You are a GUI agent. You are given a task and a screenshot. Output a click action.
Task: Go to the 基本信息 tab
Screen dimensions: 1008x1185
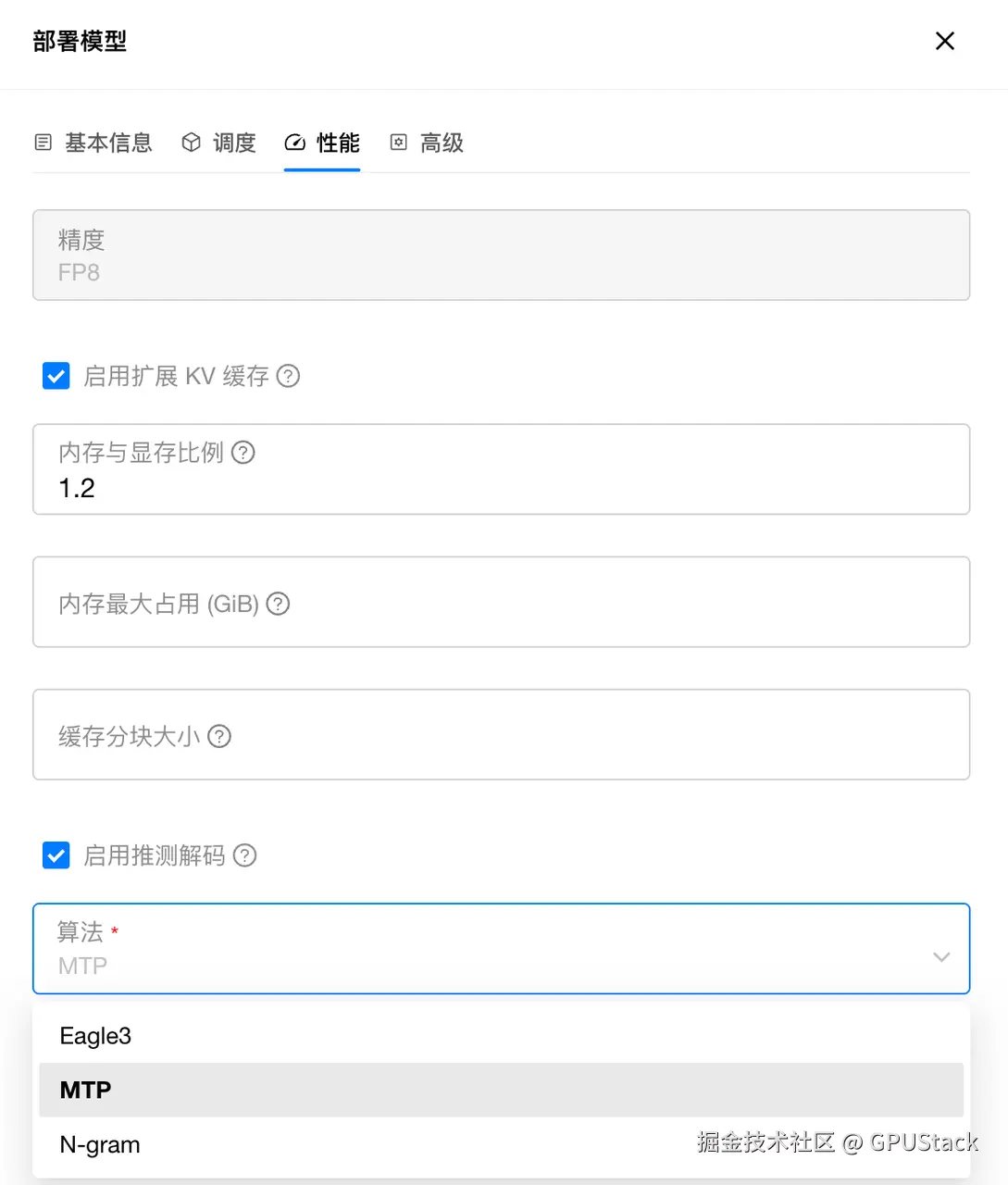(107, 143)
